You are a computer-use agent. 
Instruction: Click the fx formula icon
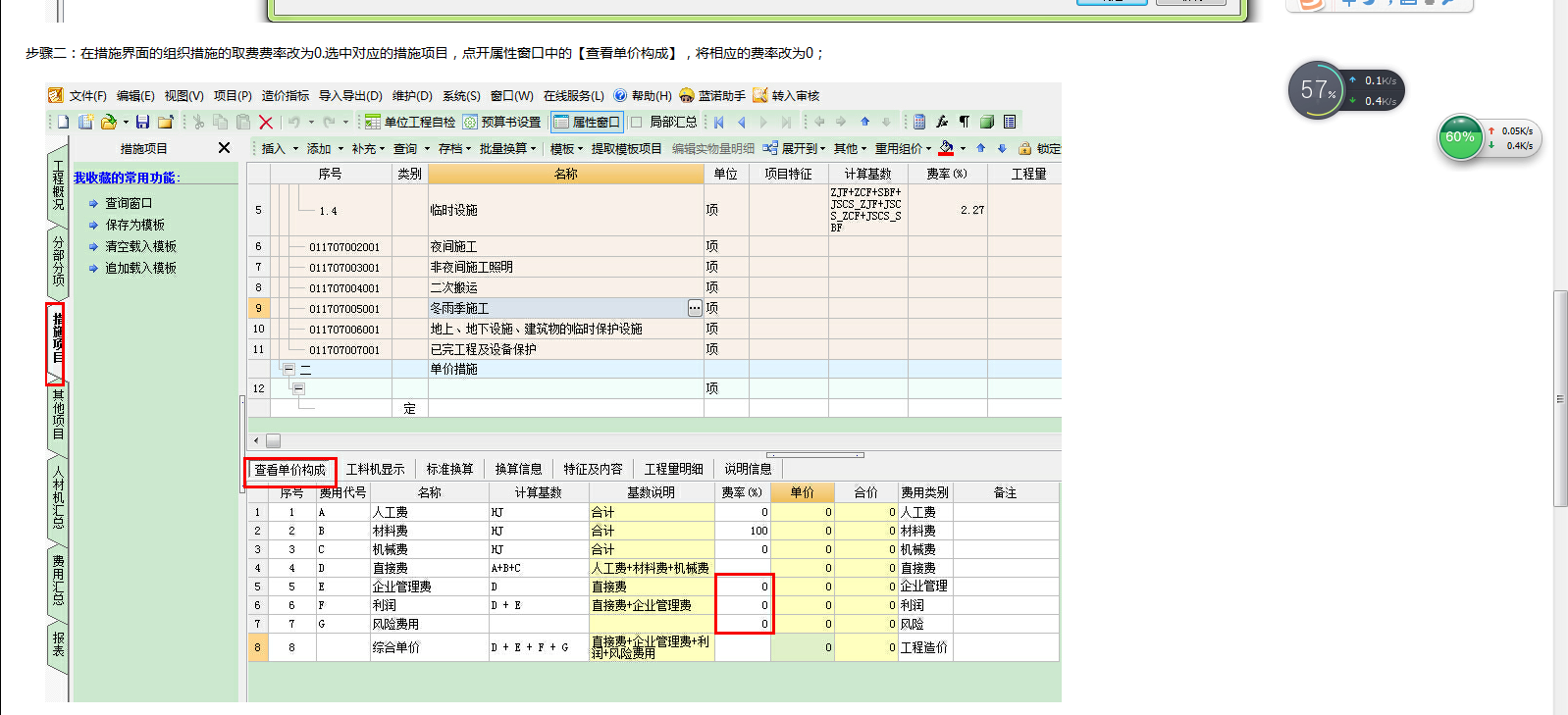click(x=942, y=122)
